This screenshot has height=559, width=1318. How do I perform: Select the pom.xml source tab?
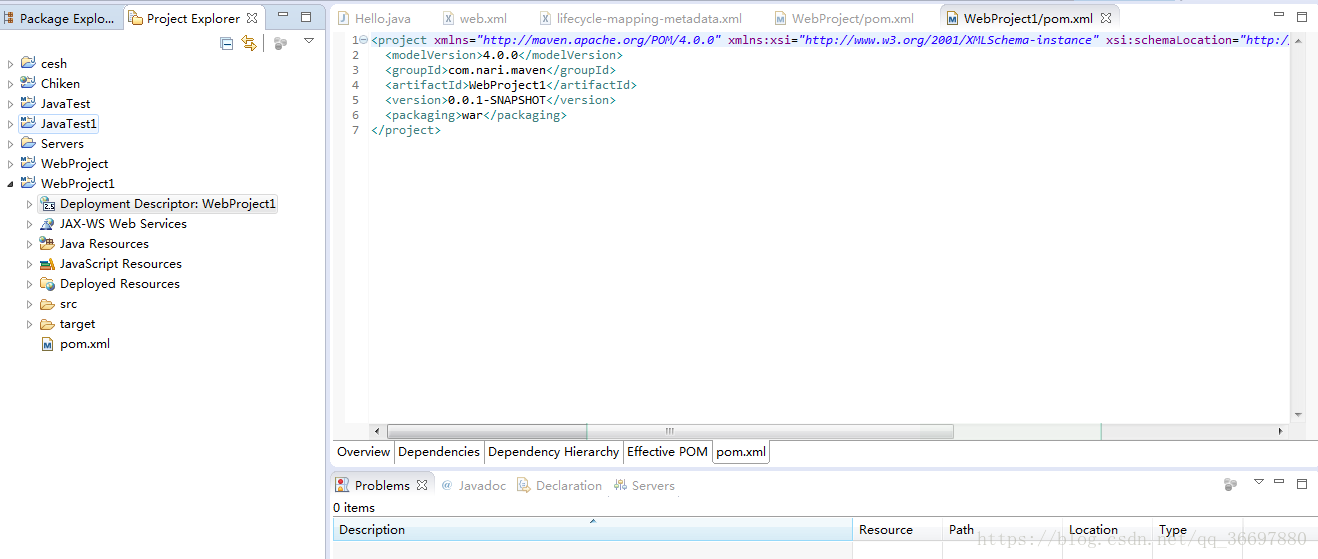click(741, 452)
